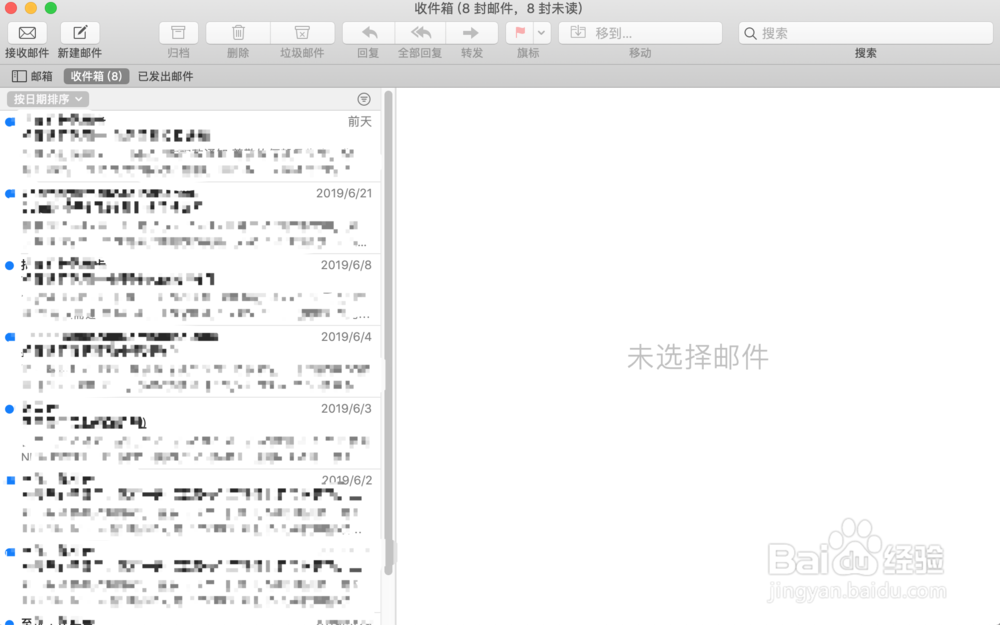Image resolution: width=1000 pixels, height=625 pixels.
Task: Select the 收件箱 (8) tab
Action: click(96, 77)
